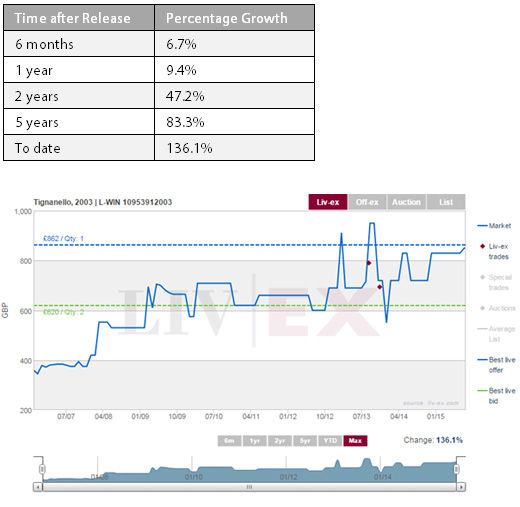
Task: Click the 1,000 y-axis label
Action: point(23,211)
